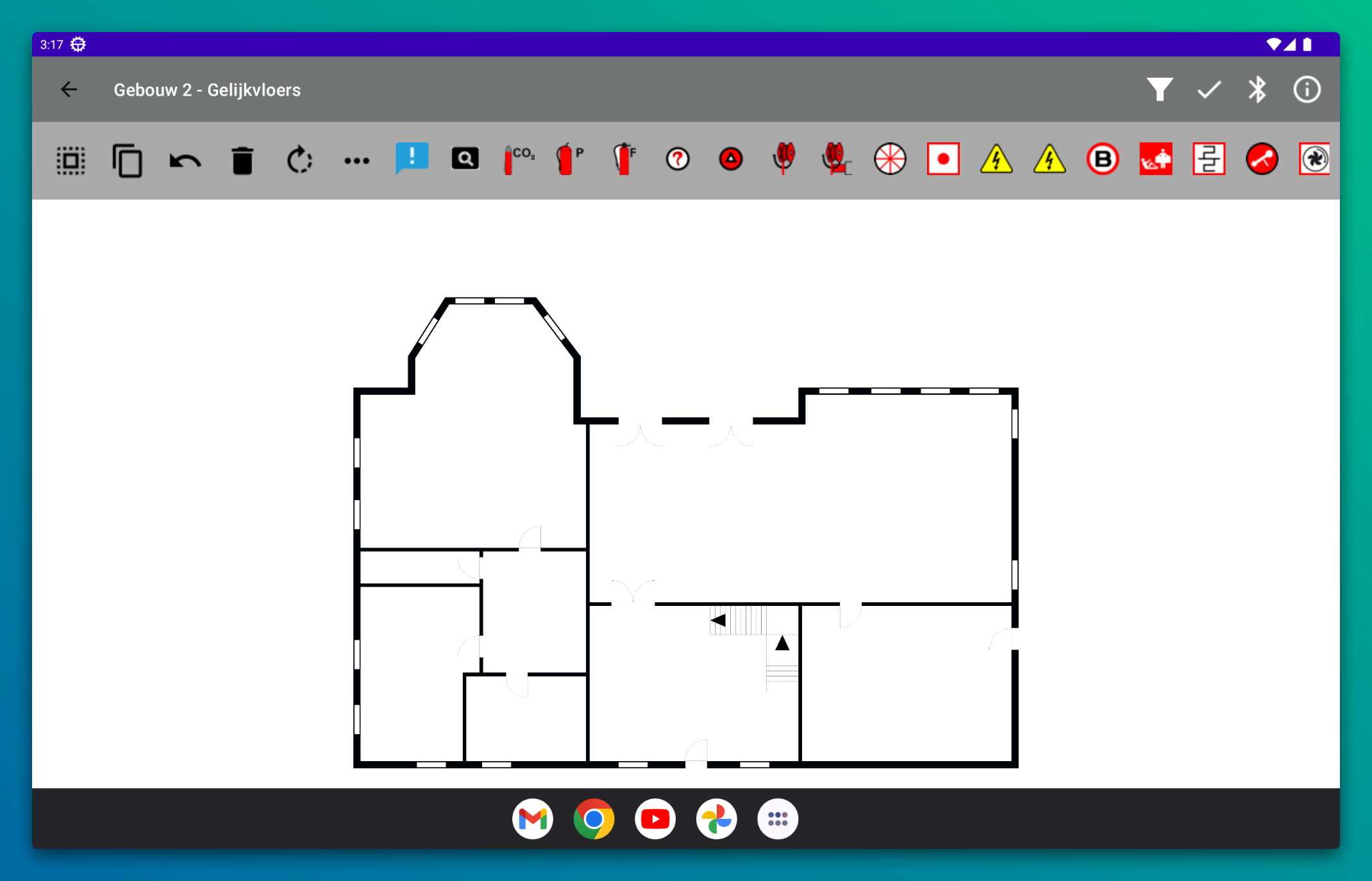The image size is (1372, 881).
Task: Select the red circled B symbol
Action: click(1102, 159)
